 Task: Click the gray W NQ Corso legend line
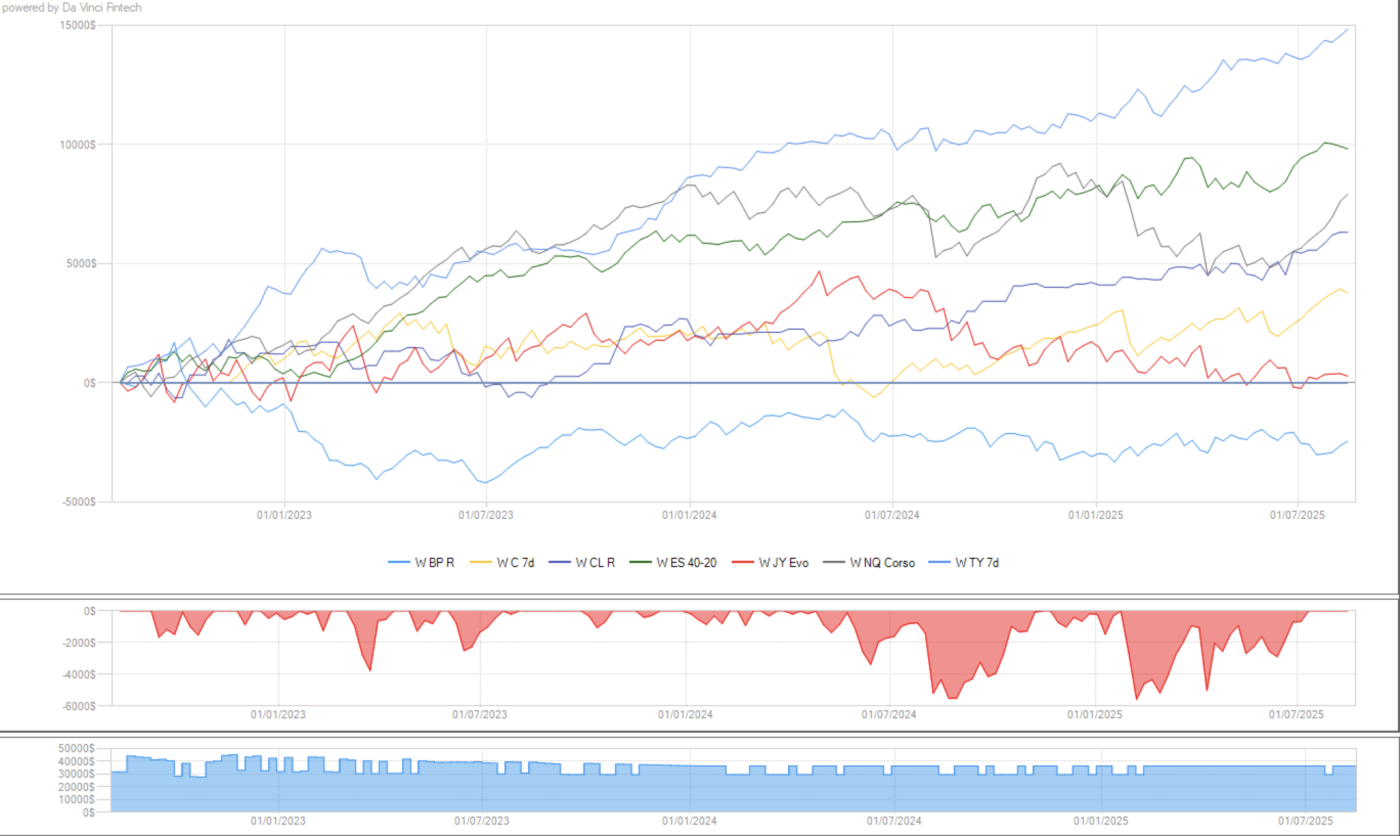(x=835, y=563)
